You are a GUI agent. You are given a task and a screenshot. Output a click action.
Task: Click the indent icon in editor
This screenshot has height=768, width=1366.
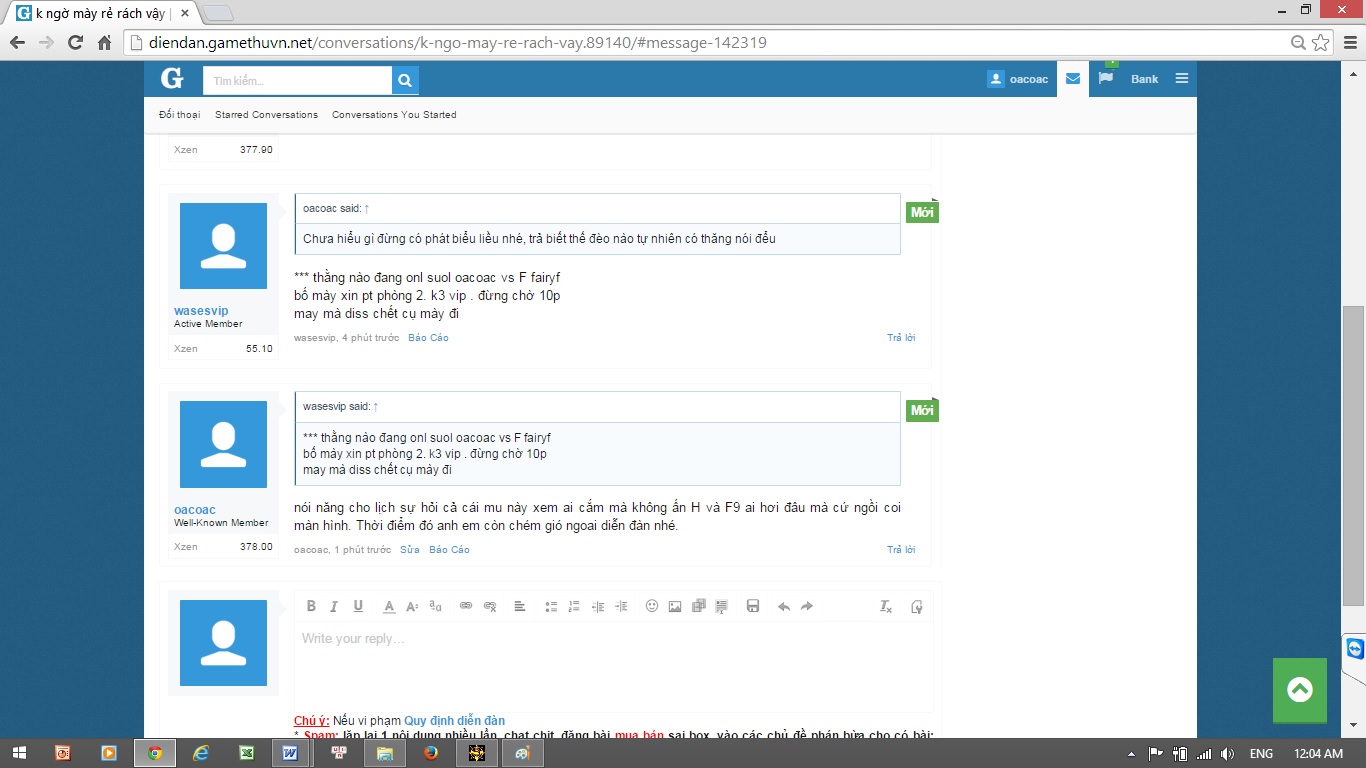[621, 606]
